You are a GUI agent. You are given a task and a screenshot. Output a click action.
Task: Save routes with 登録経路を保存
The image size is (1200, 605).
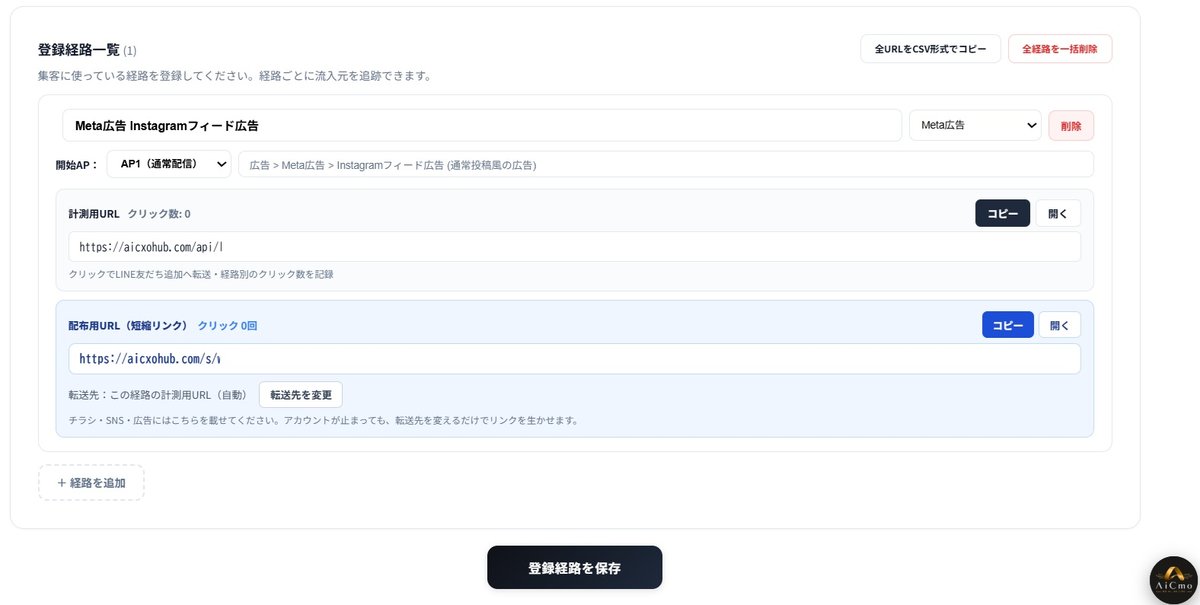tap(575, 568)
